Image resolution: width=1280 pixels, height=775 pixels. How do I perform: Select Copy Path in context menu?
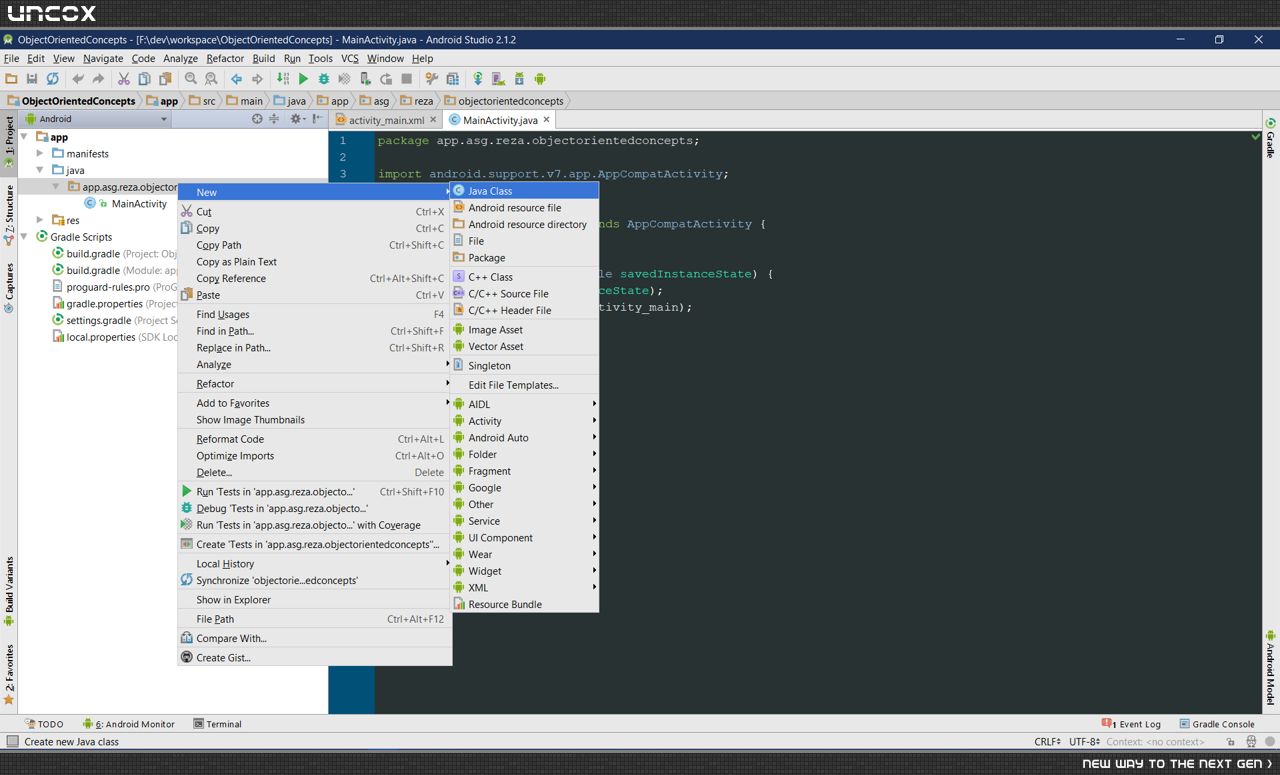(x=315, y=245)
